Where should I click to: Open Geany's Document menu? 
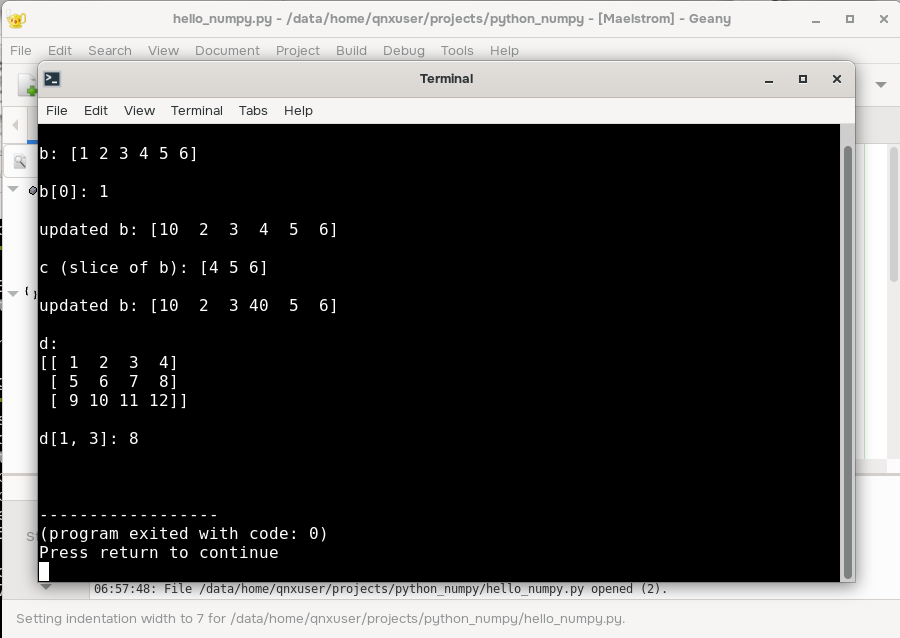(x=227, y=50)
